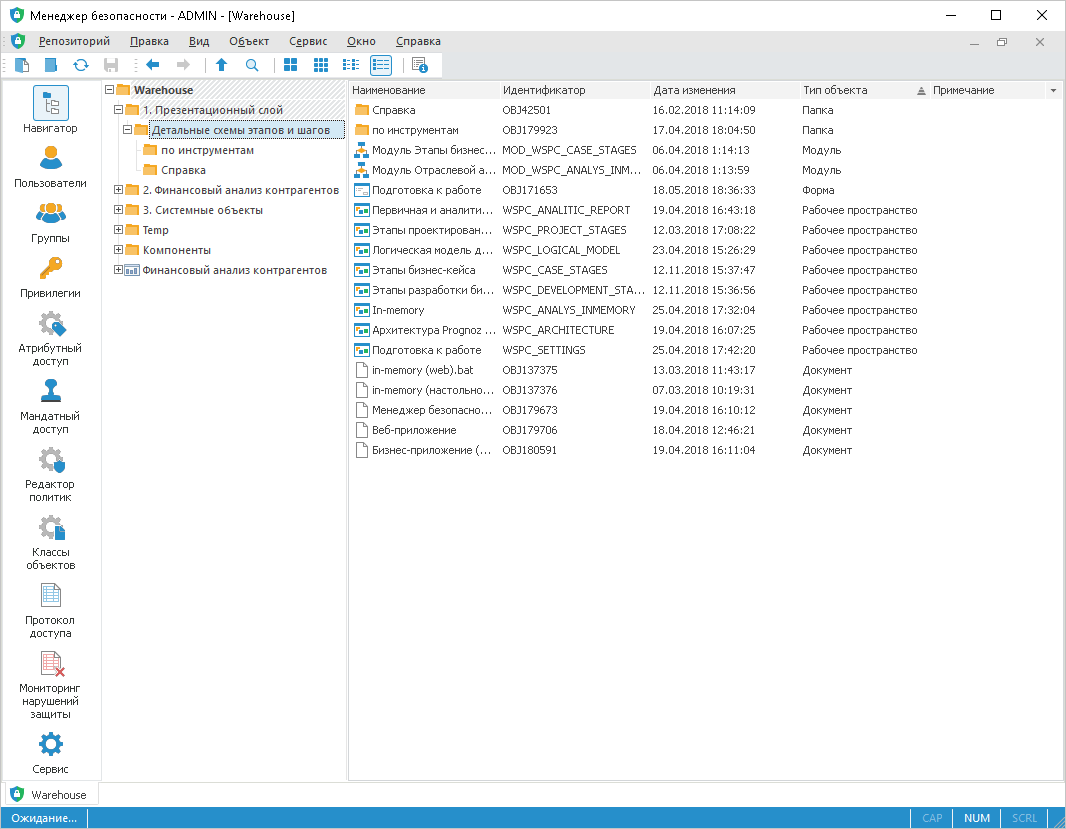
Task: Open the Пользователи sidebar section
Action: pos(50,166)
